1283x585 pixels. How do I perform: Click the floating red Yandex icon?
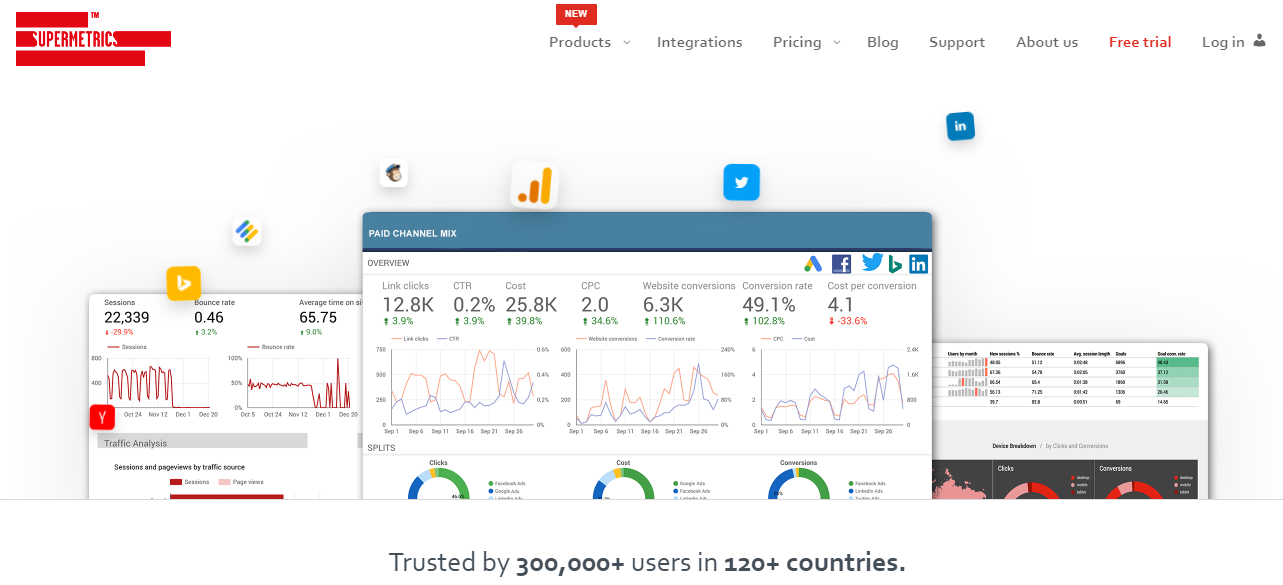click(x=102, y=417)
